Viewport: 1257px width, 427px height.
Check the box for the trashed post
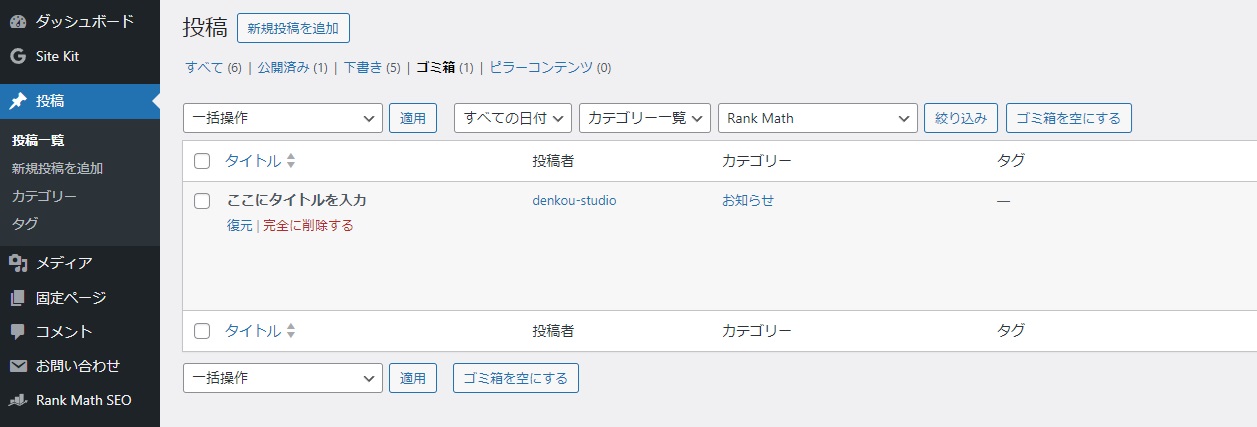click(x=202, y=201)
